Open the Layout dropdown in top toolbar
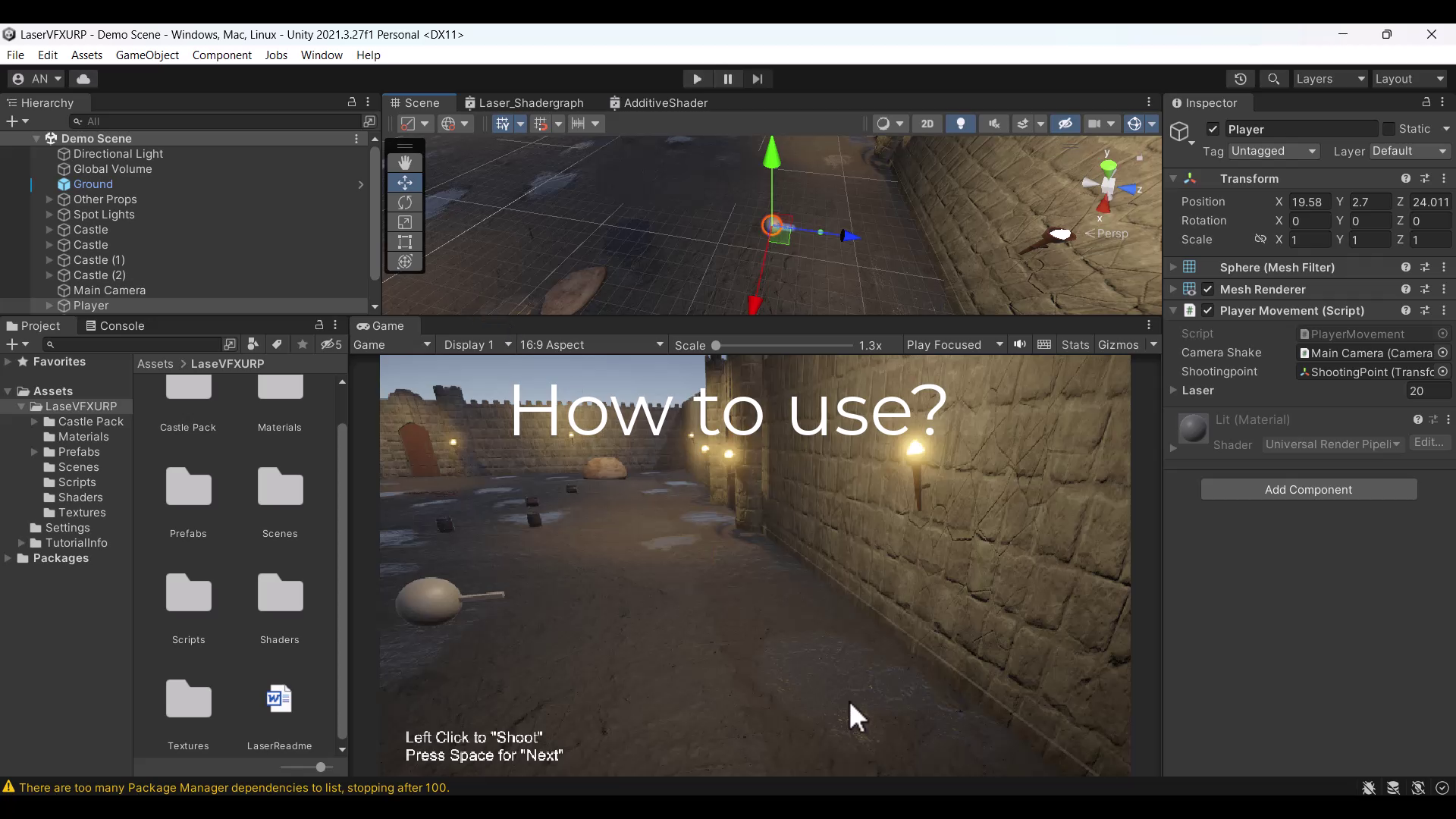Viewport: 1456px width, 819px height. [1410, 79]
